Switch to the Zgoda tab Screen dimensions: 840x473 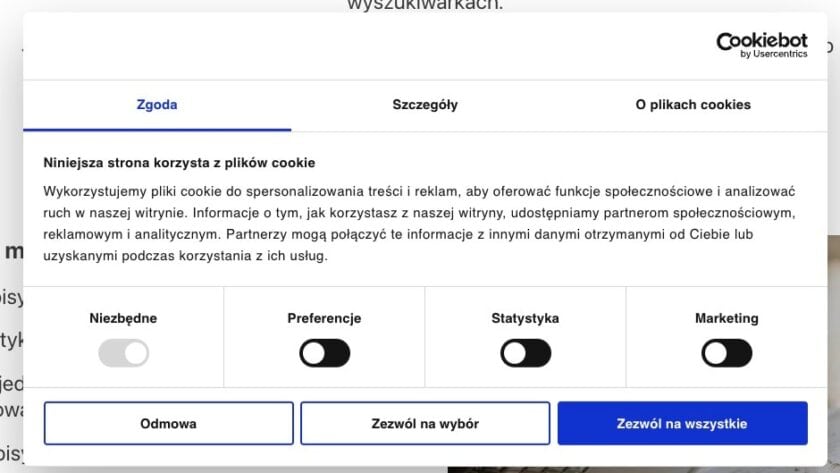click(157, 105)
